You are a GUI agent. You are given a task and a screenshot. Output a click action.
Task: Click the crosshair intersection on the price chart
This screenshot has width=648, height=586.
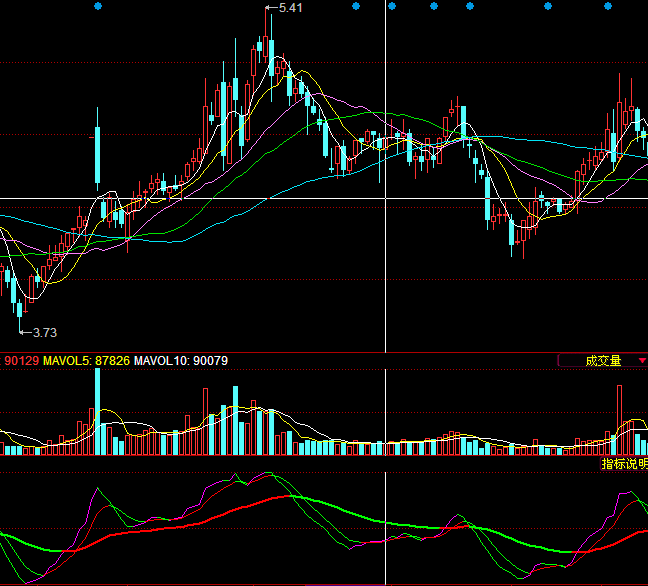(x=385, y=198)
